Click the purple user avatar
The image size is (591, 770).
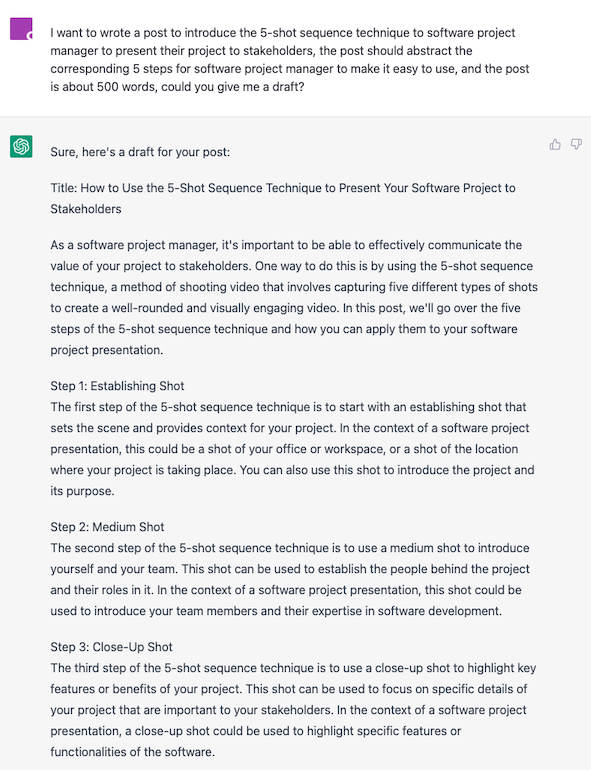pos(21,29)
